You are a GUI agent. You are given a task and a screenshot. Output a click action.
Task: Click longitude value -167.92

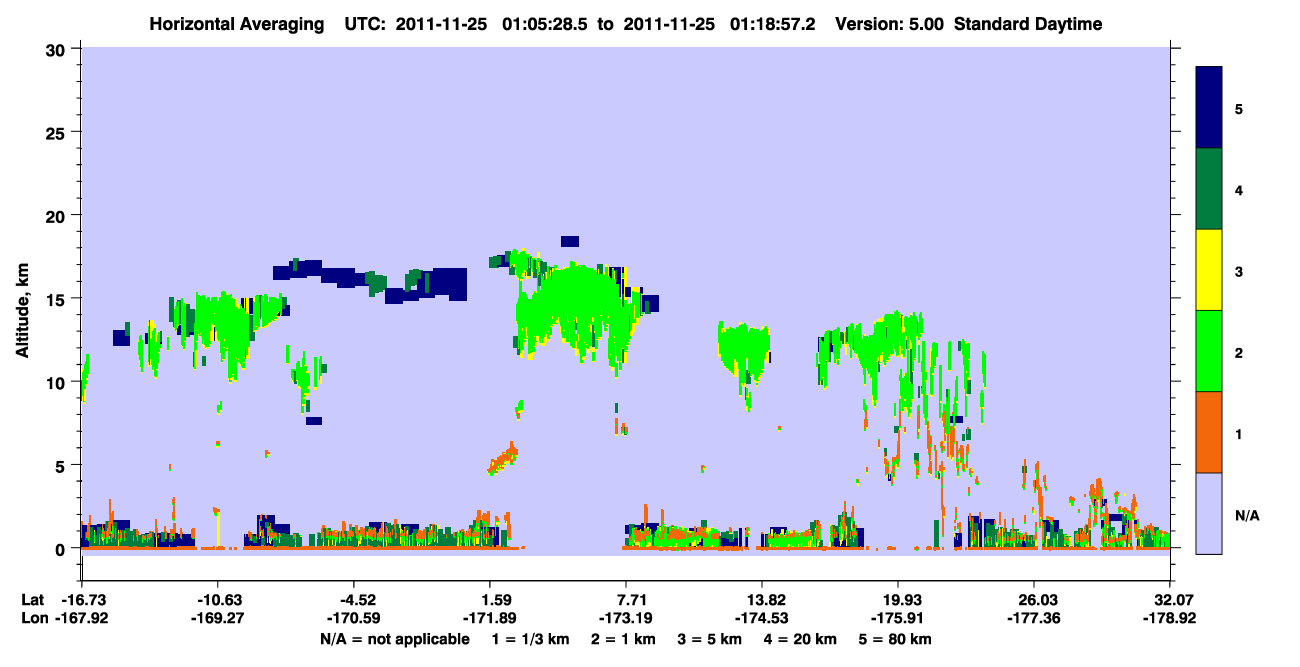[81, 618]
